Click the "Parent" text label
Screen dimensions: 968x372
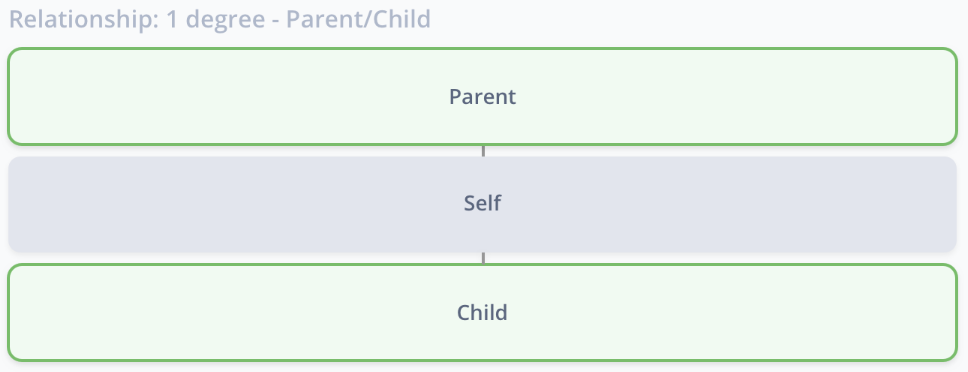(482, 97)
